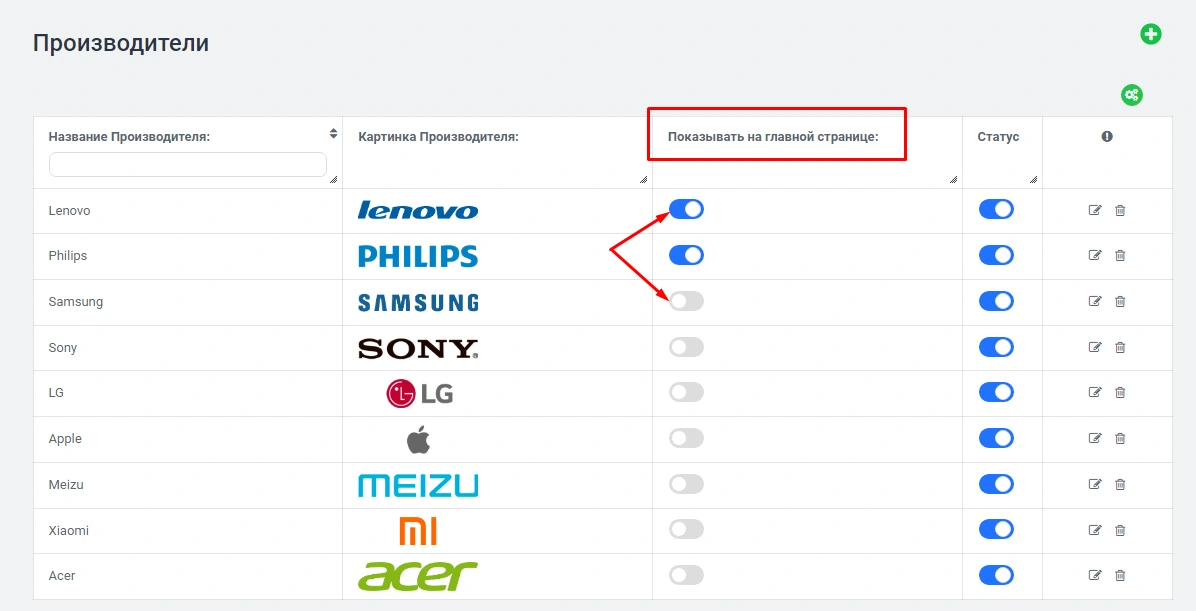Click the Meizu logo thumbnail
Image resolution: width=1196 pixels, height=611 pixels.
click(418, 485)
